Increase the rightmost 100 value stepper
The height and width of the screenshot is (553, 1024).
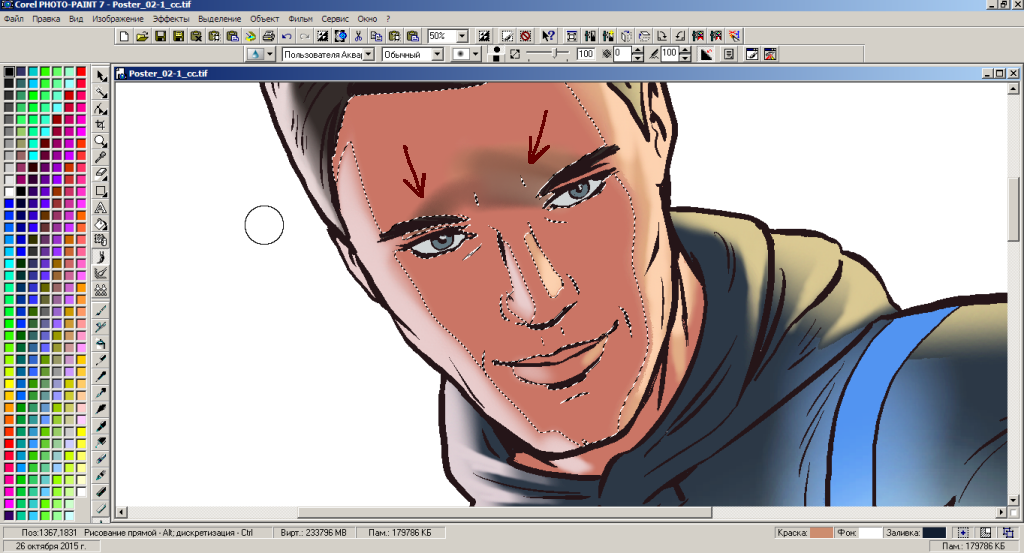click(x=685, y=51)
